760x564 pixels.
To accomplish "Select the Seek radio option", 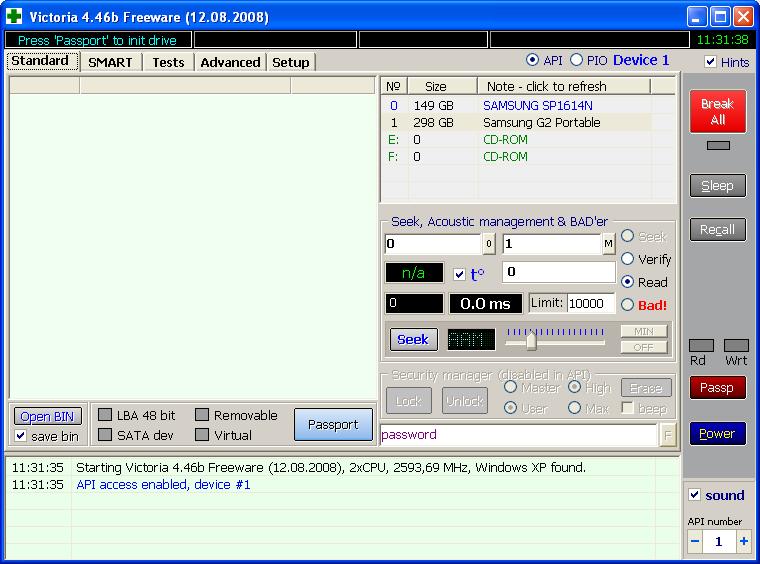I will pos(627,236).
